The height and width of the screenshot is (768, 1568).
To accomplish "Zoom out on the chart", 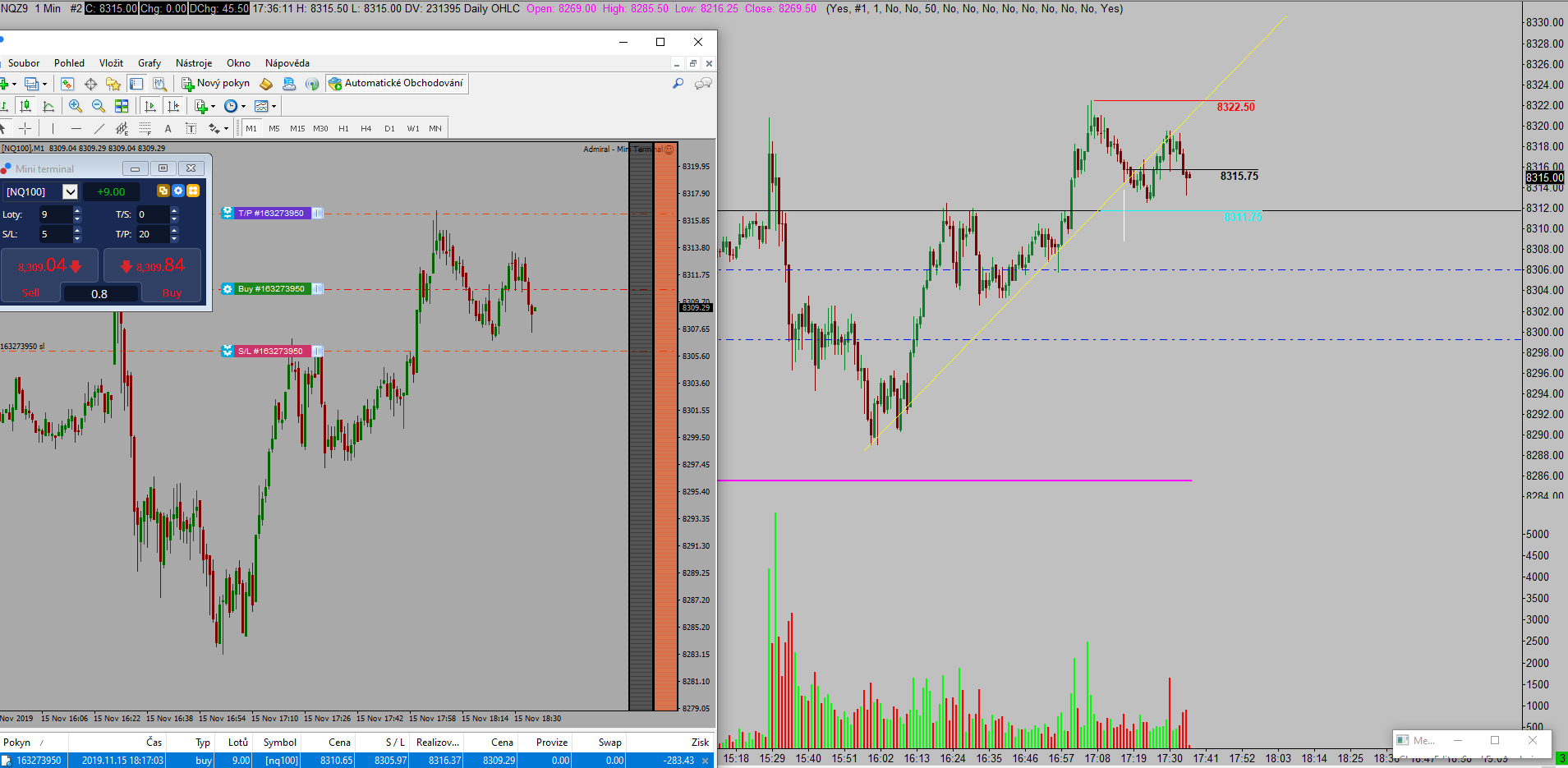I will (x=99, y=106).
